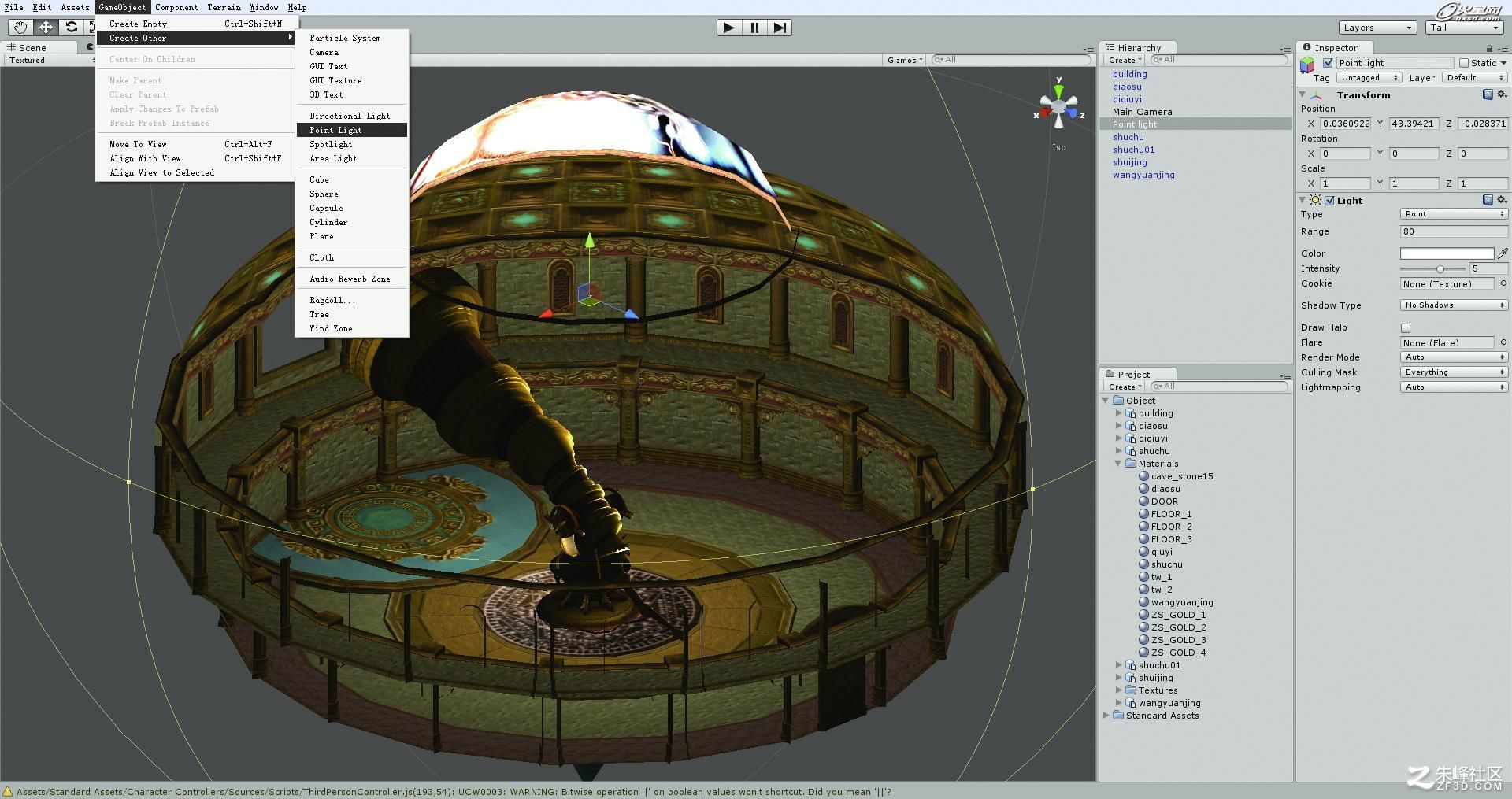Open the Tag Untagged dropdown
The image size is (1512, 799).
click(1369, 77)
